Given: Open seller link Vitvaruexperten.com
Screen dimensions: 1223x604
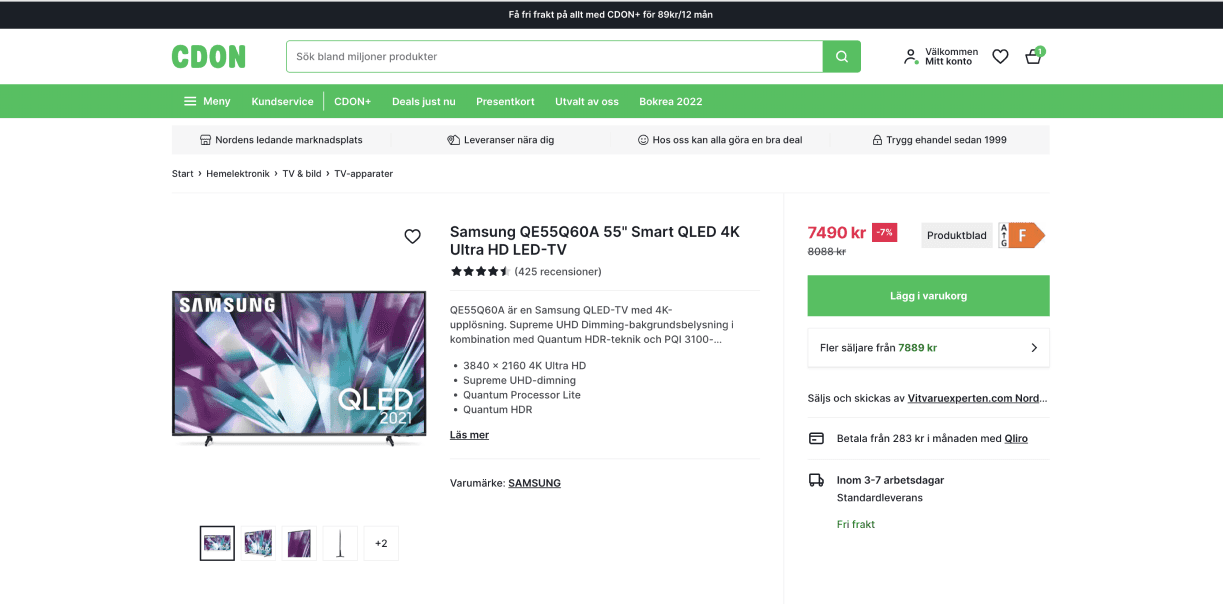Looking at the screenshot, I should (x=977, y=398).
